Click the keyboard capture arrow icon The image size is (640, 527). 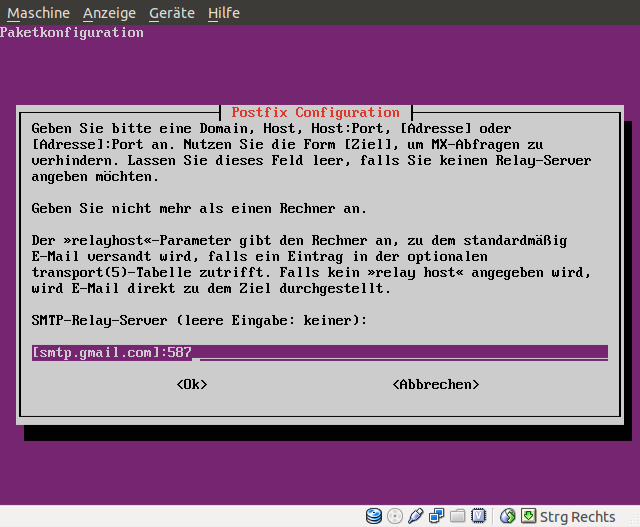[528, 516]
